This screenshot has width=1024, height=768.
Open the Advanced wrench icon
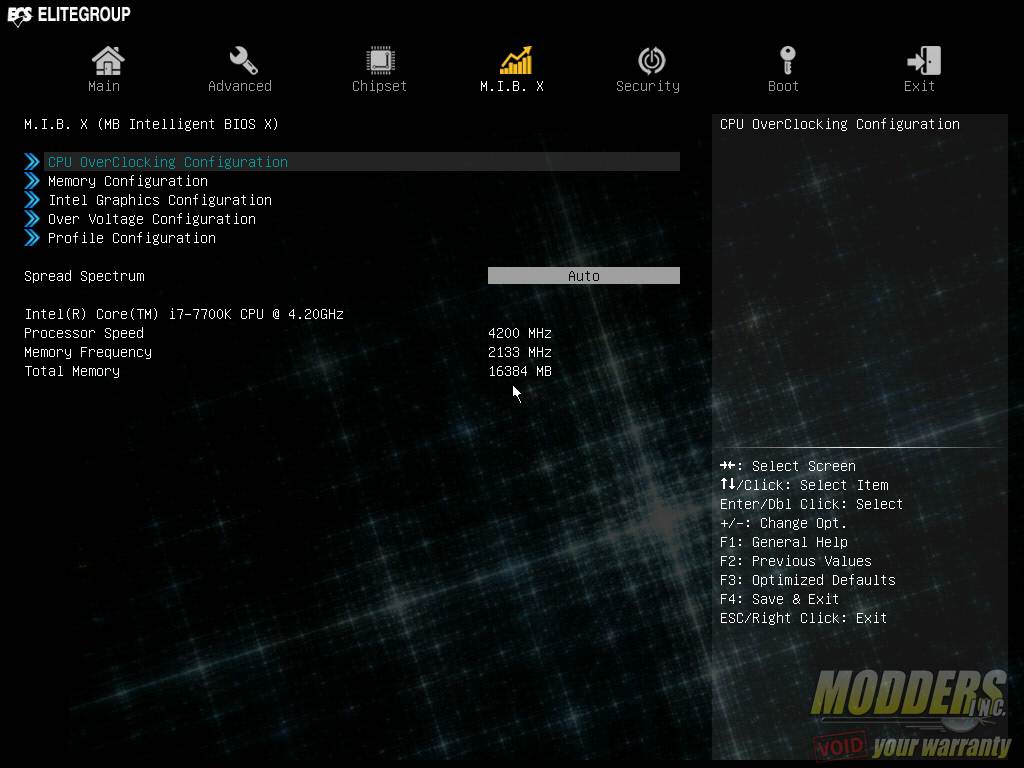(x=243, y=61)
